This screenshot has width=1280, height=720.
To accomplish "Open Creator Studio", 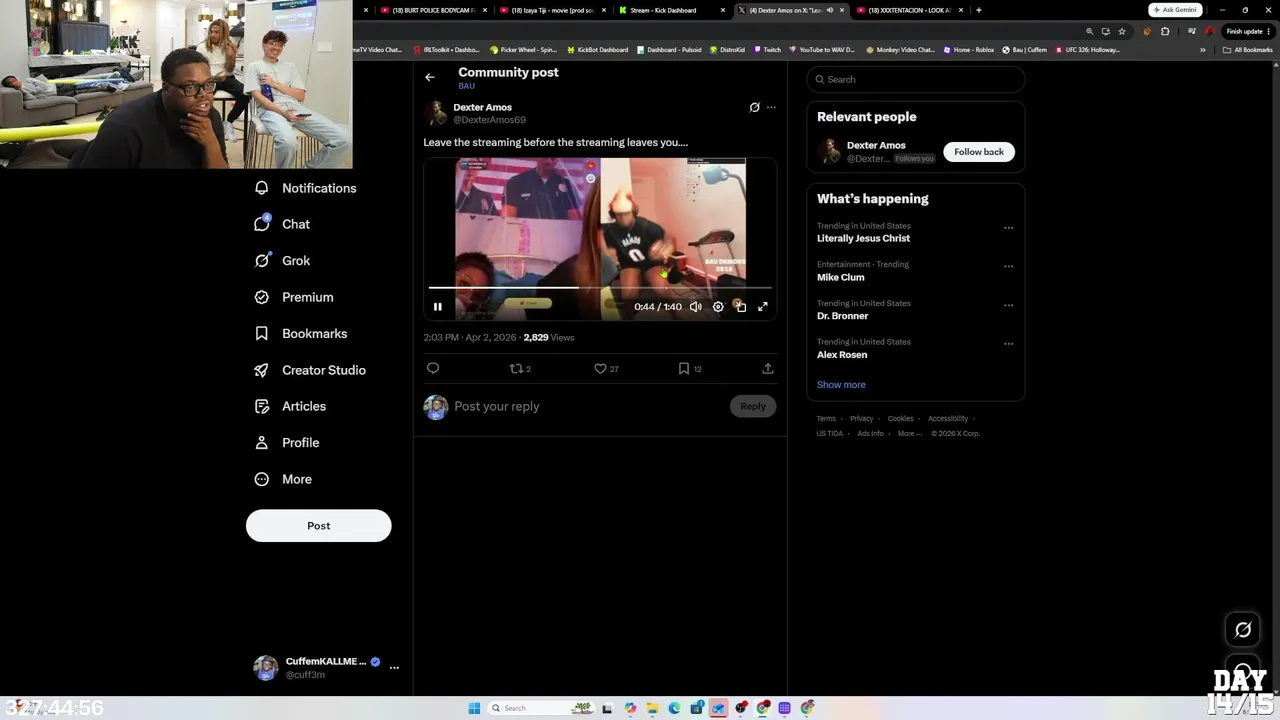I will click(x=310, y=370).
